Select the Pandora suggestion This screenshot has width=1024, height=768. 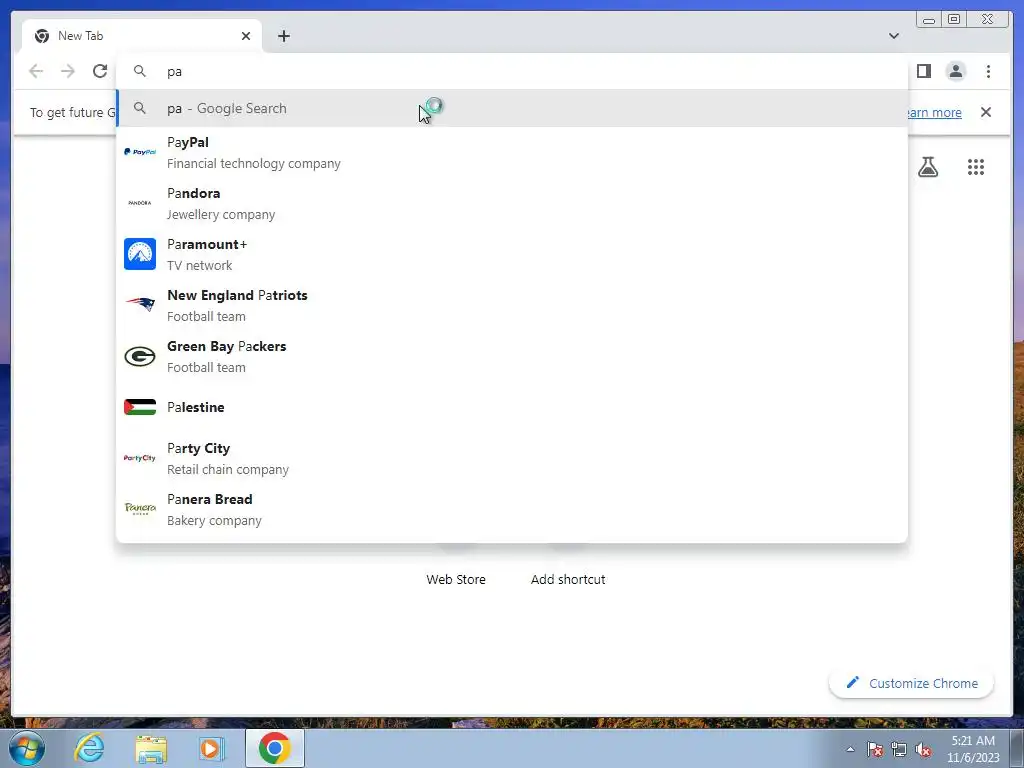pos(512,203)
